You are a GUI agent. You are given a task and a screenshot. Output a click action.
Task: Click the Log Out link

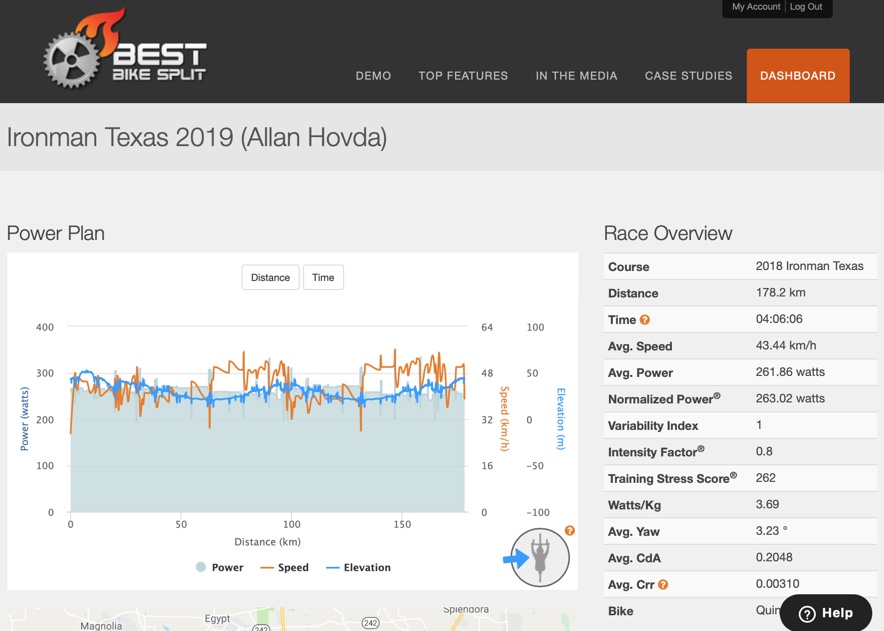pos(806,7)
